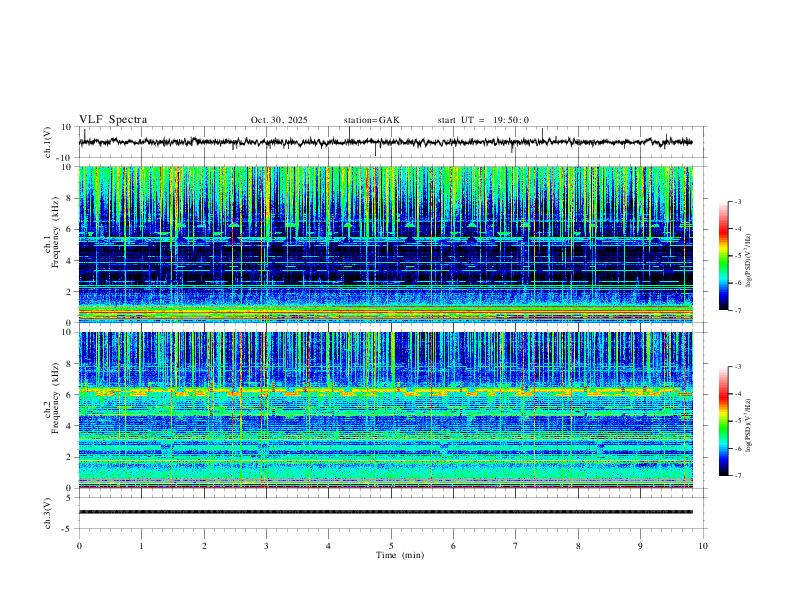Click time axis tick label "0"
This screenshot has width=792, height=612.
(x=79, y=546)
